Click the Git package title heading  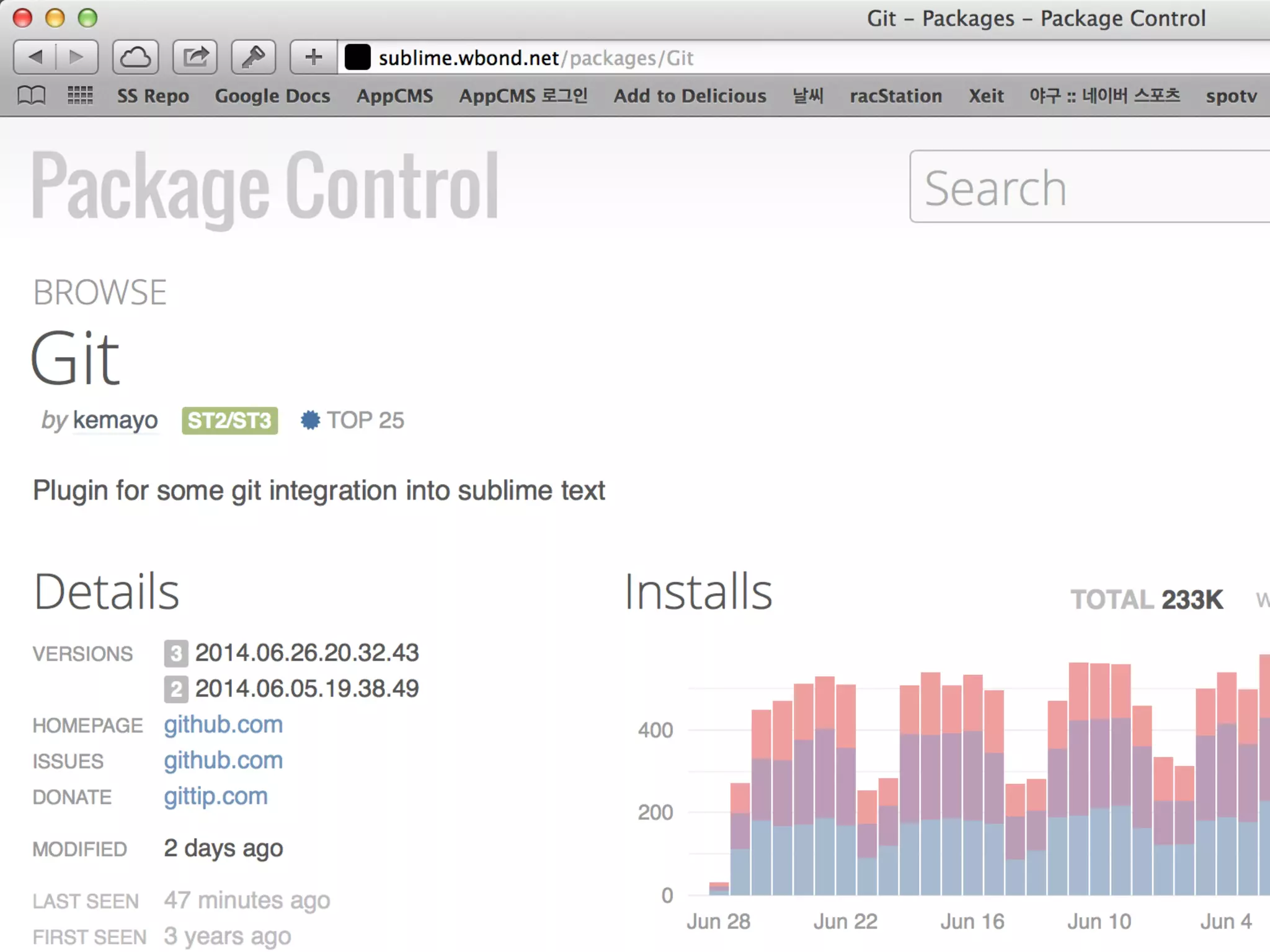click(x=75, y=358)
